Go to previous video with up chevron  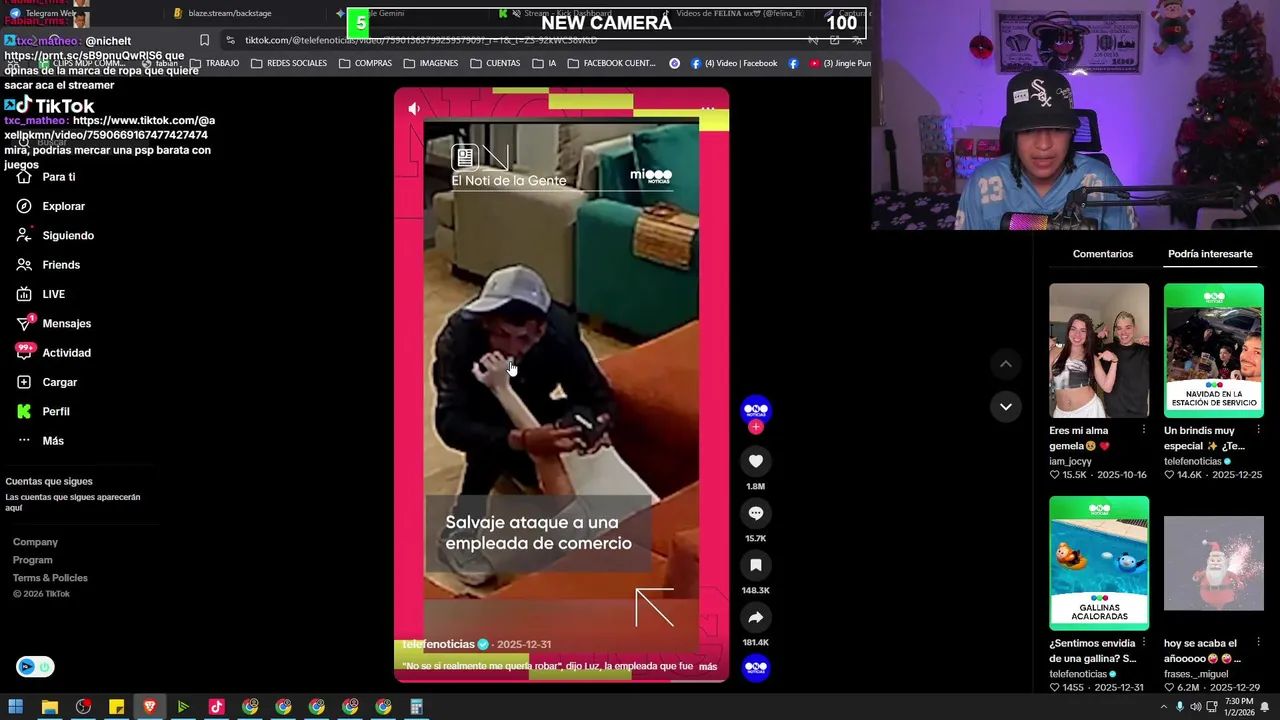pyautogui.click(x=1006, y=364)
